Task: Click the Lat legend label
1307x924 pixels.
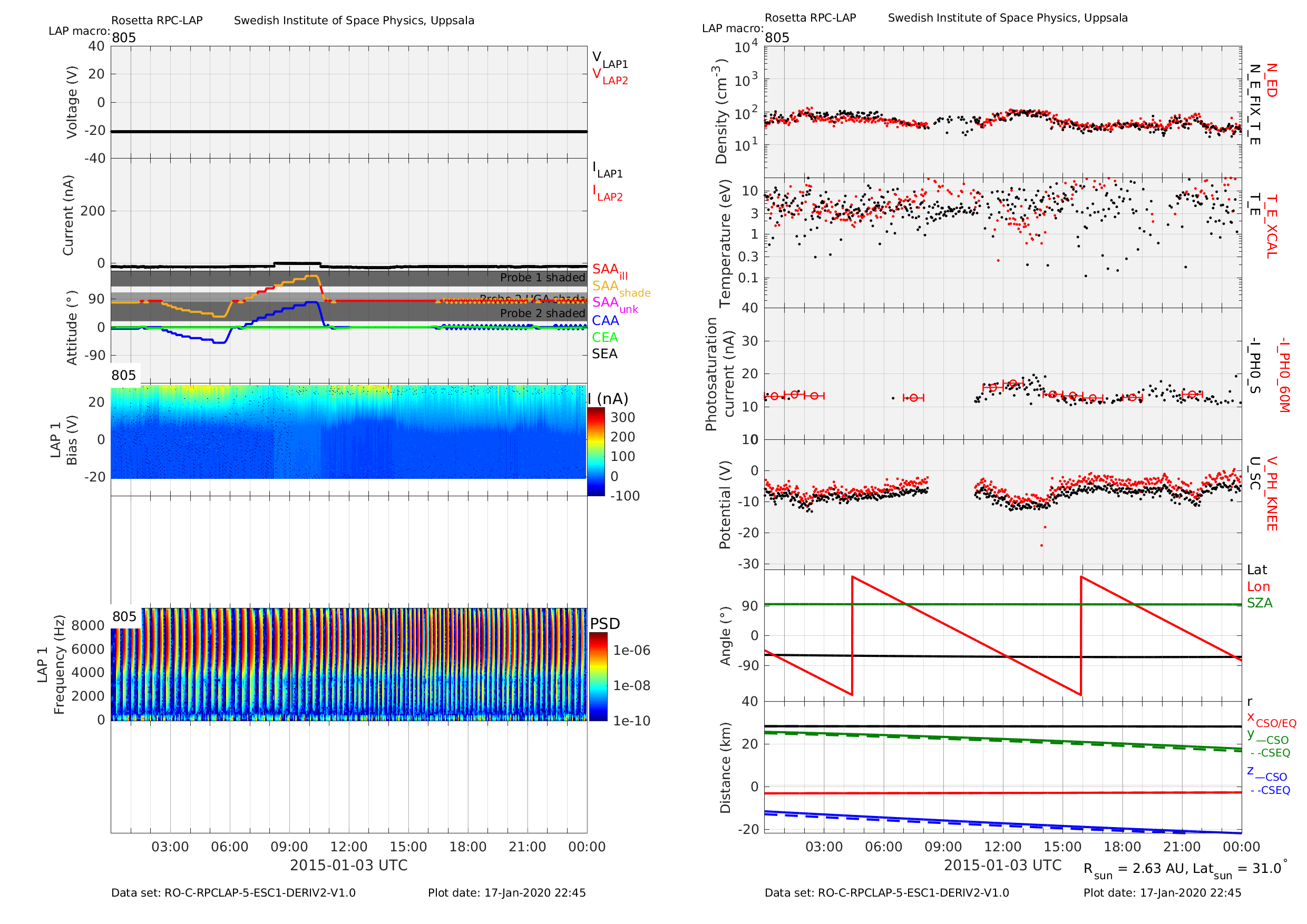Action: coord(1257,570)
